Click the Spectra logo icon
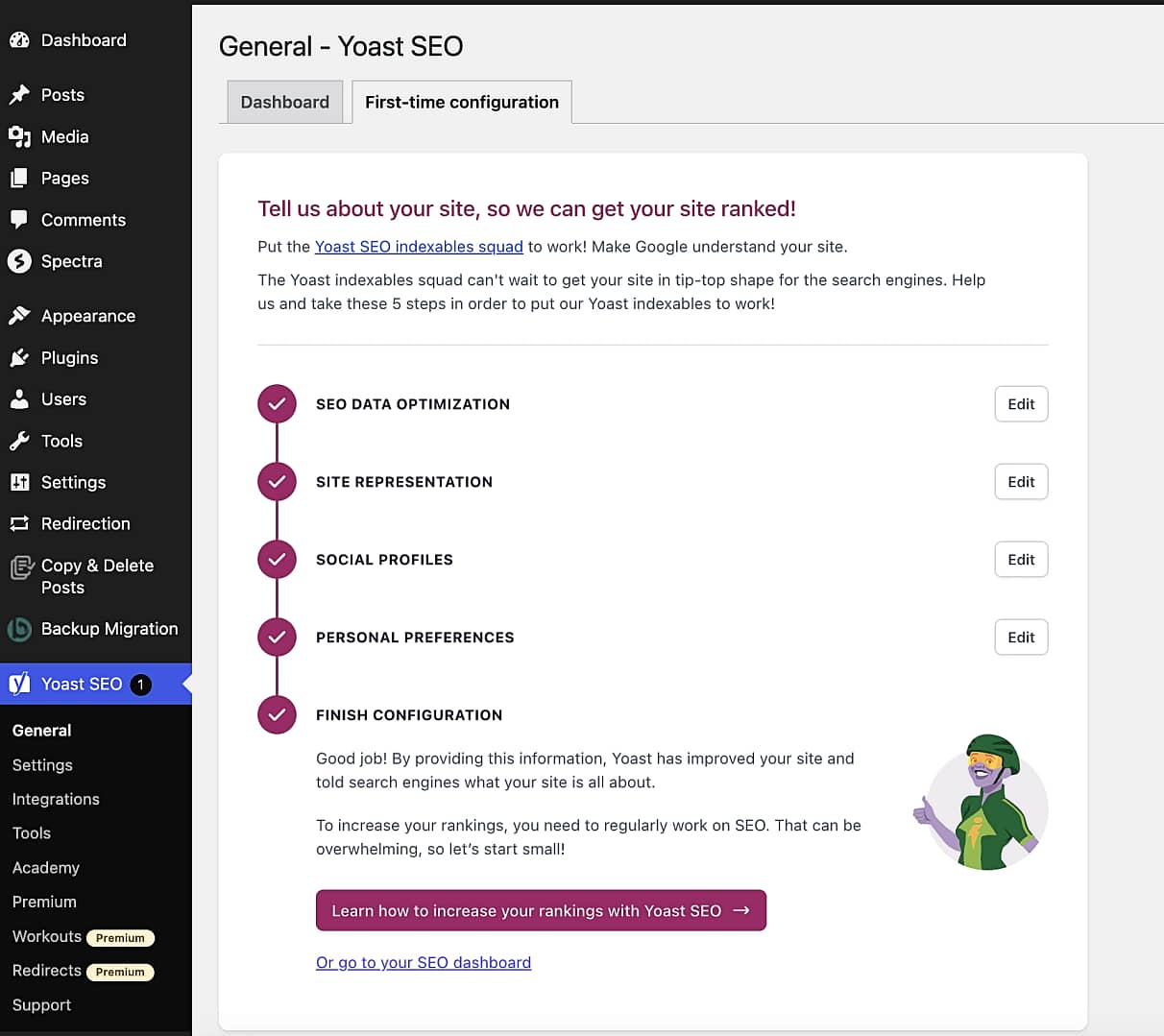Image resolution: width=1164 pixels, height=1036 pixels. [19, 261]
